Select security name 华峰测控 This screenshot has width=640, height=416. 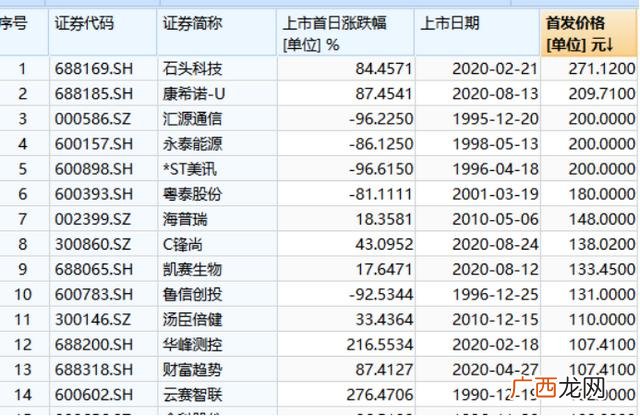[x=192, y=345]
